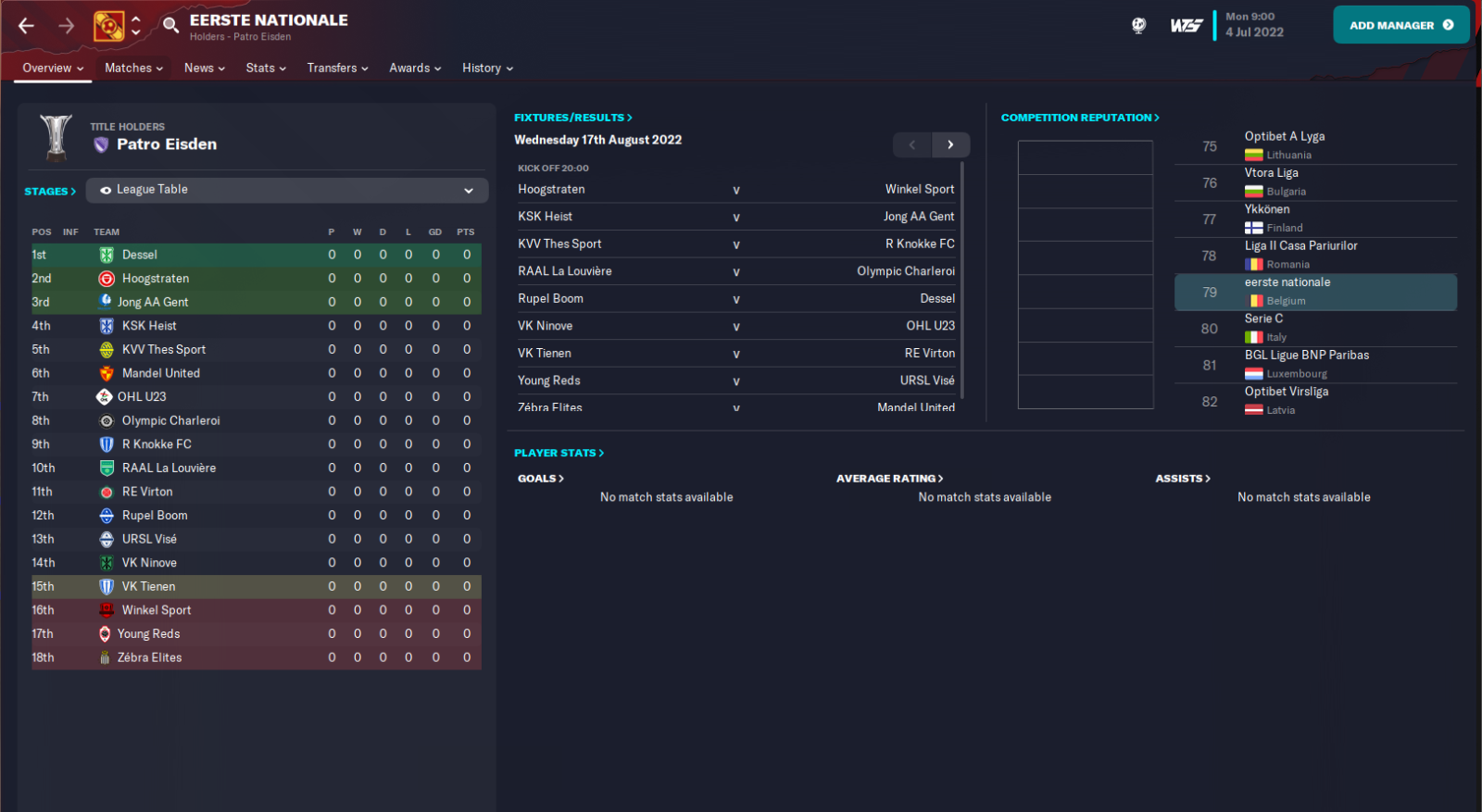Open the Hoogstraten v Winkel Sport fixture

736,189
